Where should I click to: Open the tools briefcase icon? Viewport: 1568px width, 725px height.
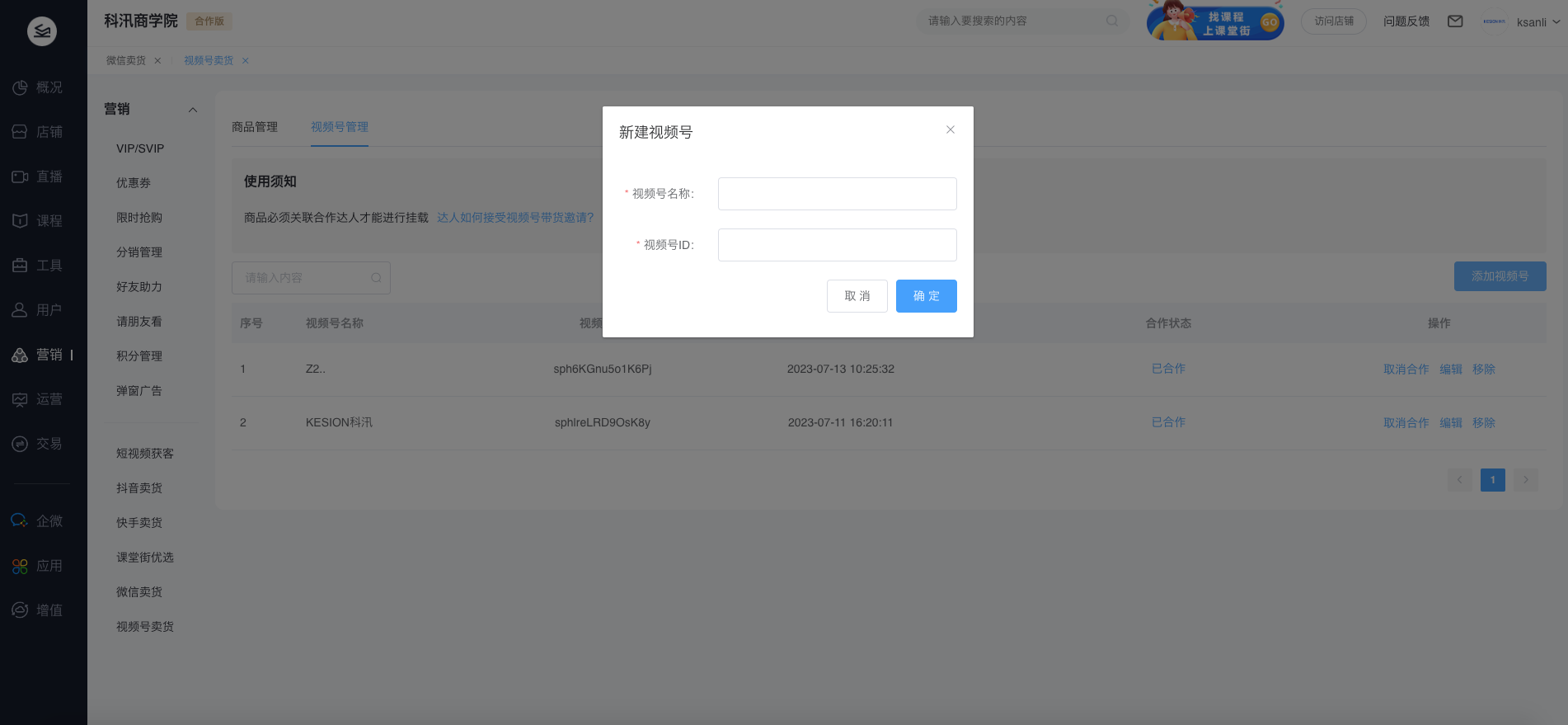tap(20, 266)
